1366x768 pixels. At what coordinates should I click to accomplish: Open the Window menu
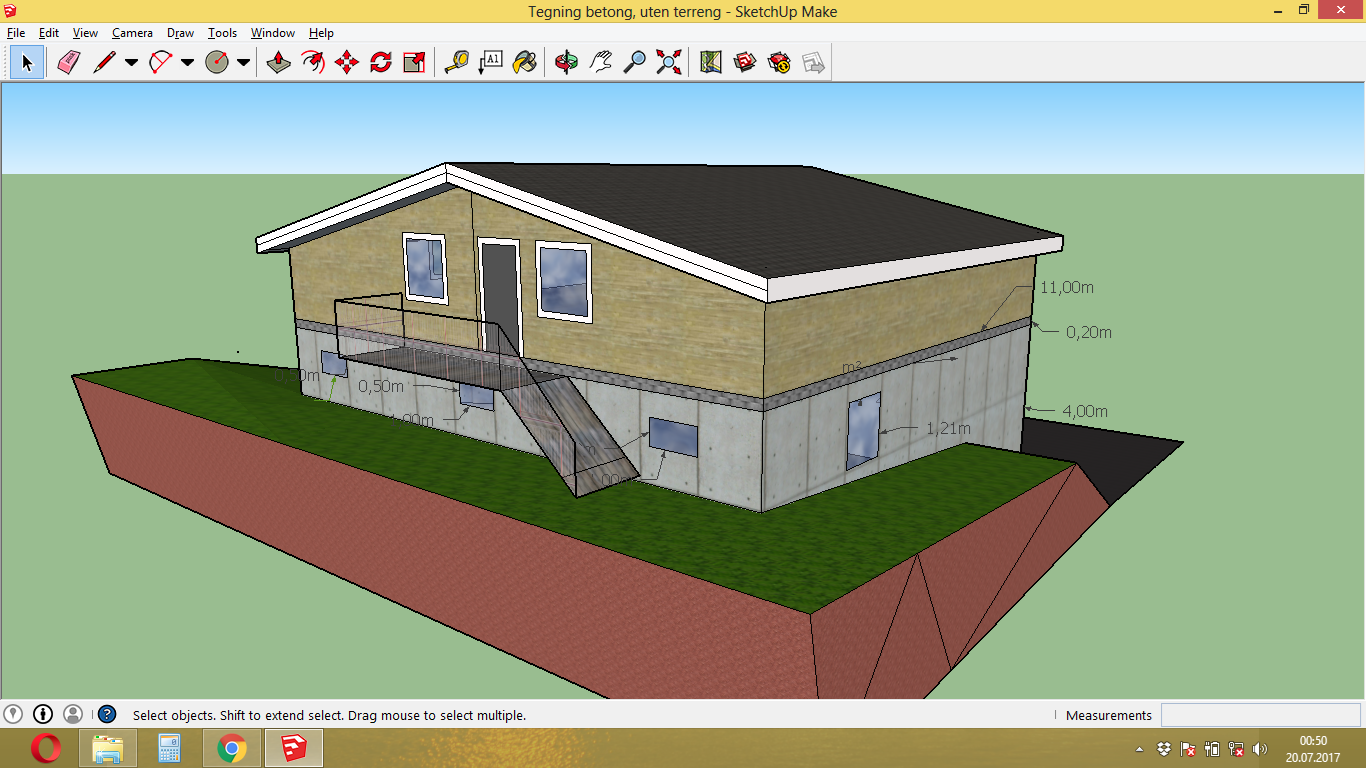coord(272,33)
